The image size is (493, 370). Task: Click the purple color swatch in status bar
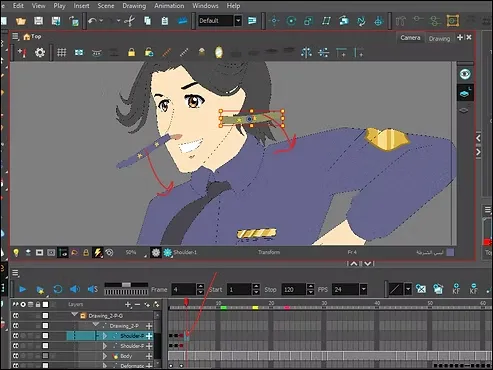(450, 252)
